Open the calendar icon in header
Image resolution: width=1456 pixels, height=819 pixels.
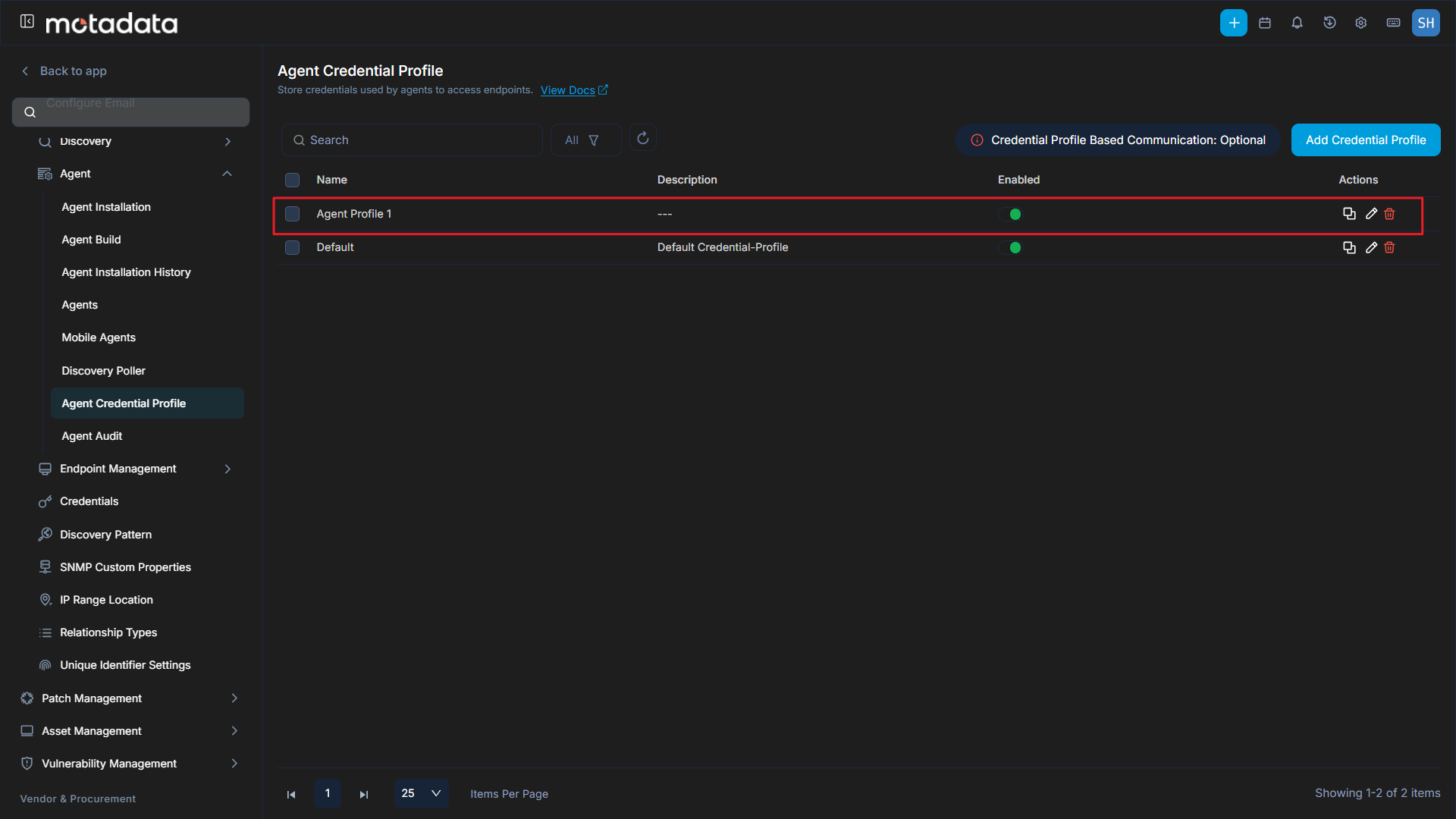tap(1265, 23)
